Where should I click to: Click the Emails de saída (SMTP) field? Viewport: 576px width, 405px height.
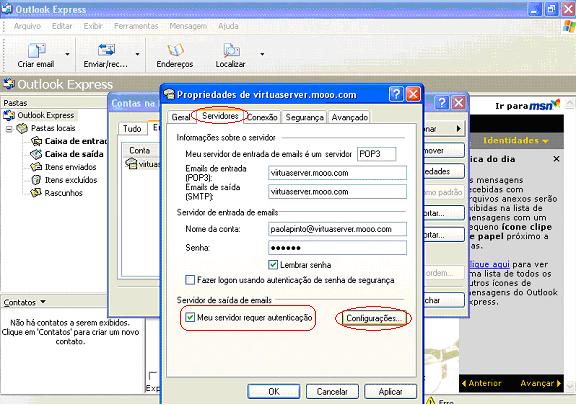[337, 191]
